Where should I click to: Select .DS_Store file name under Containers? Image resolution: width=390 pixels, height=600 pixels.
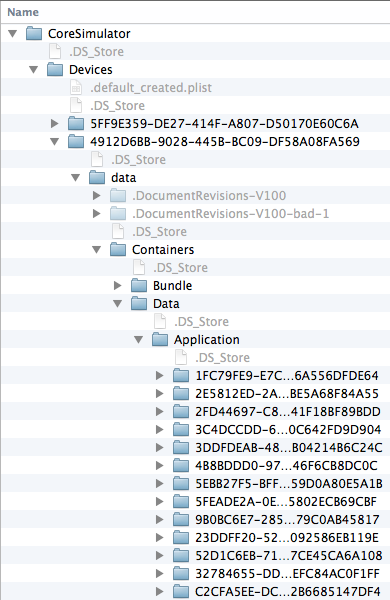181,267
